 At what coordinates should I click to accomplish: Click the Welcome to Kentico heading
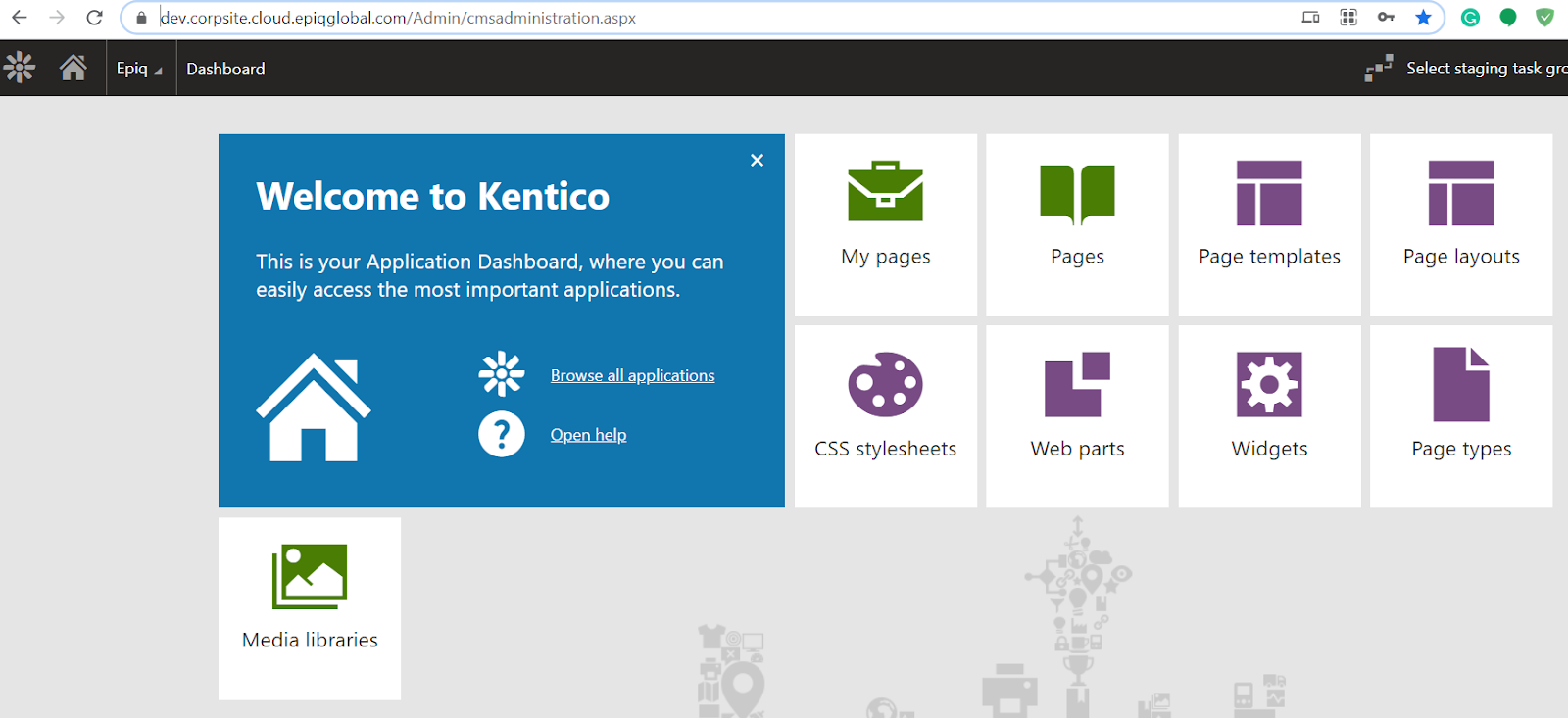[432, 197]
